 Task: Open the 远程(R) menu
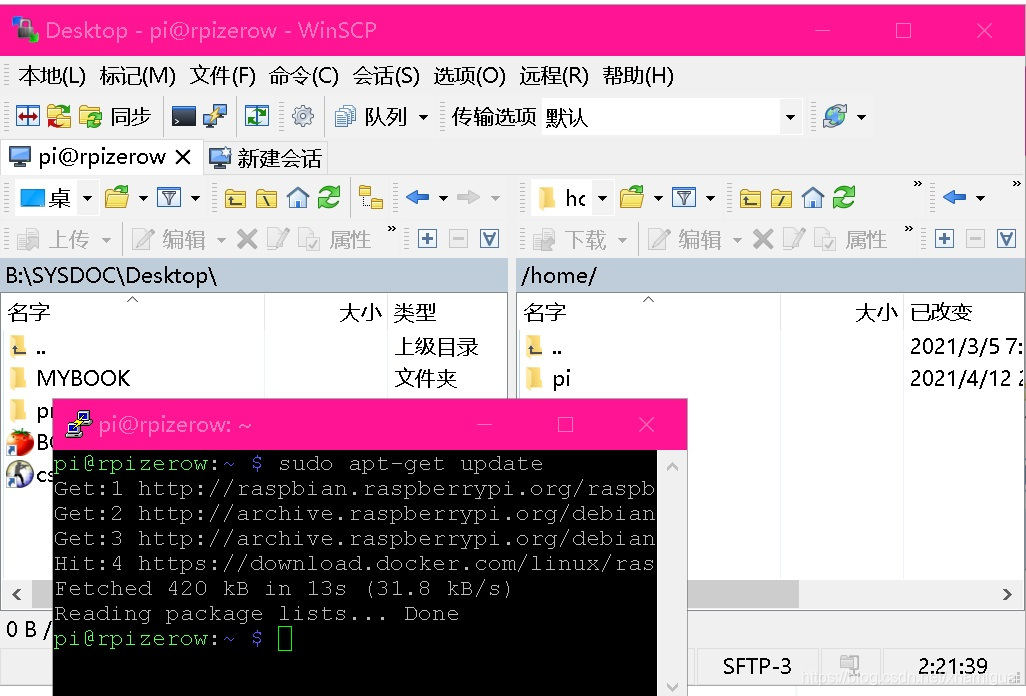click(x=554, y=76)
